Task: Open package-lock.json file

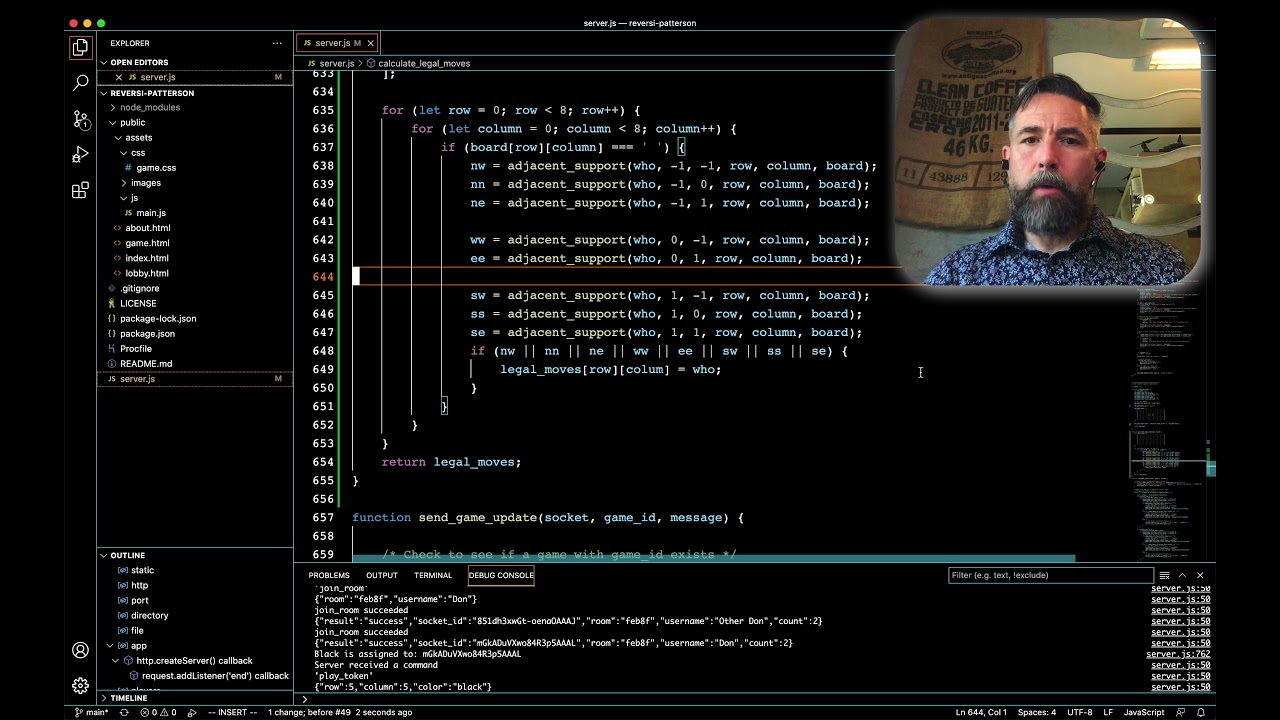Action: 158,318
